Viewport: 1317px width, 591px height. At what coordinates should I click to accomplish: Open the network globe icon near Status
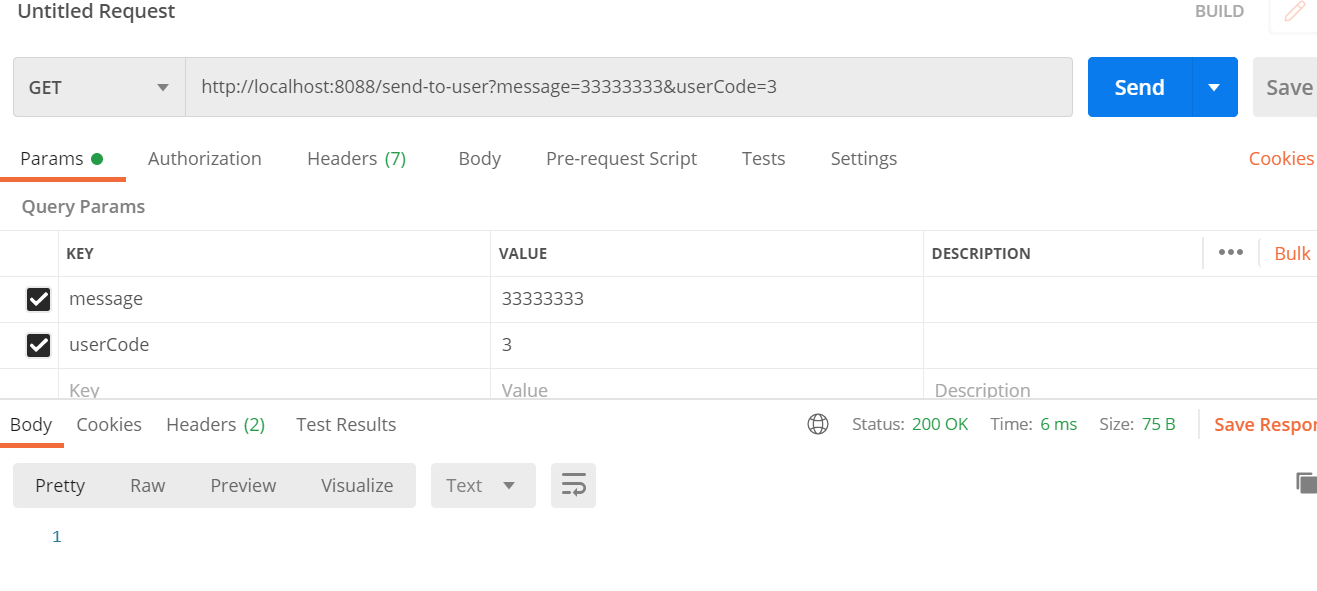818,424
